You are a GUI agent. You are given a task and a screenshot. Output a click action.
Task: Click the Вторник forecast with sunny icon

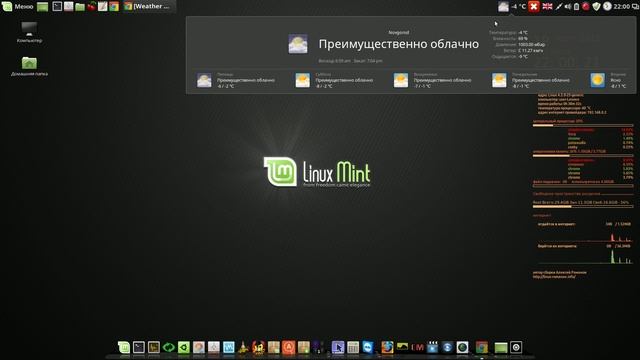coord(608,80)
